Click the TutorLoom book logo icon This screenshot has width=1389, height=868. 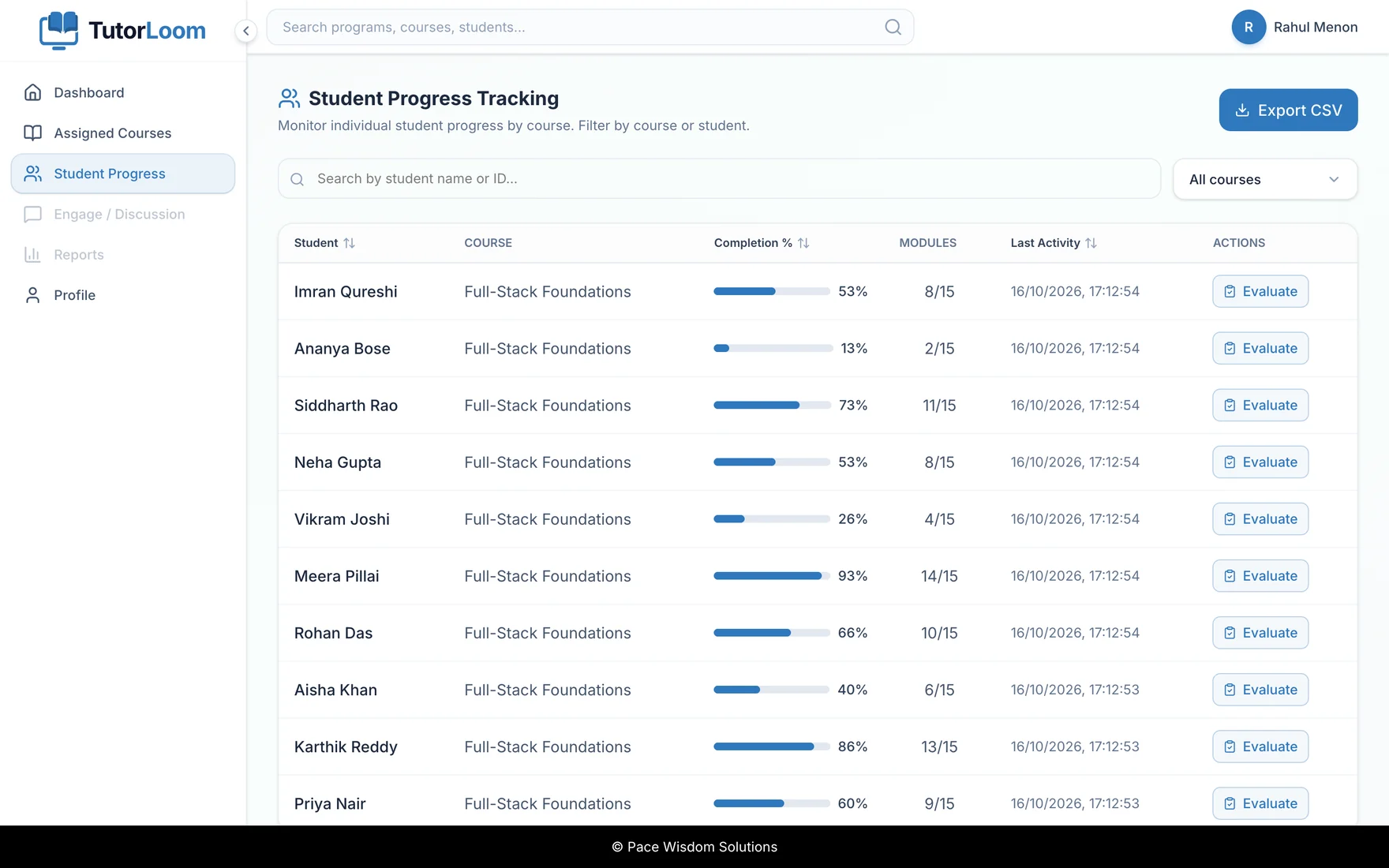point(59,30)
